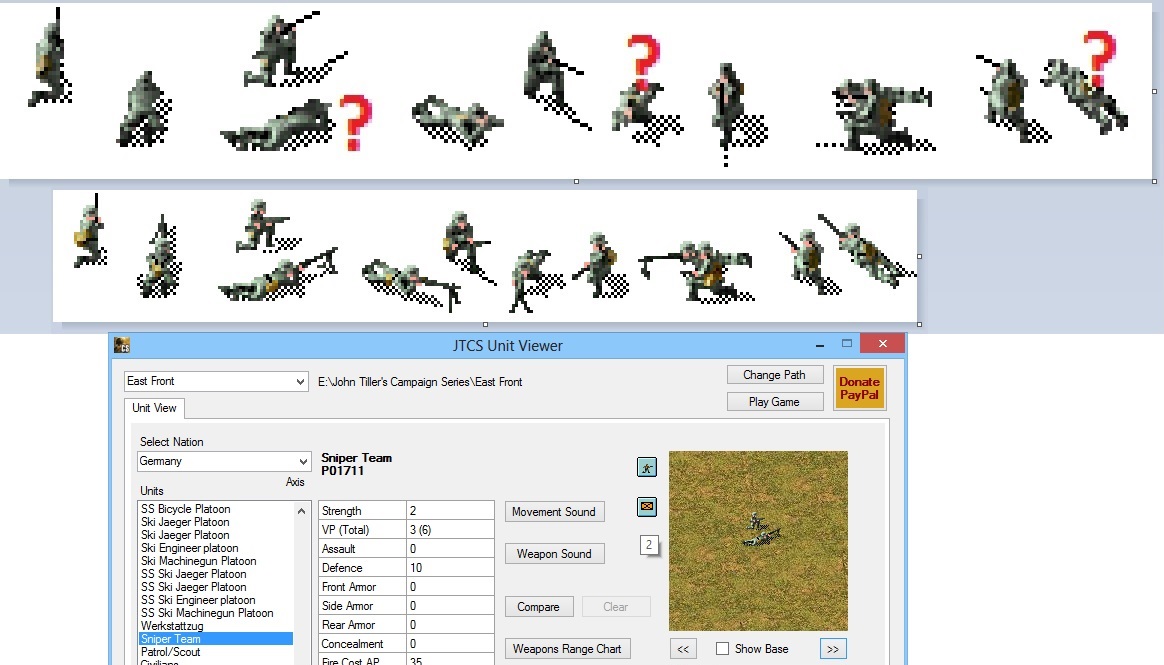
Task: Click the small box showing number 2
Action: [649, 545]
